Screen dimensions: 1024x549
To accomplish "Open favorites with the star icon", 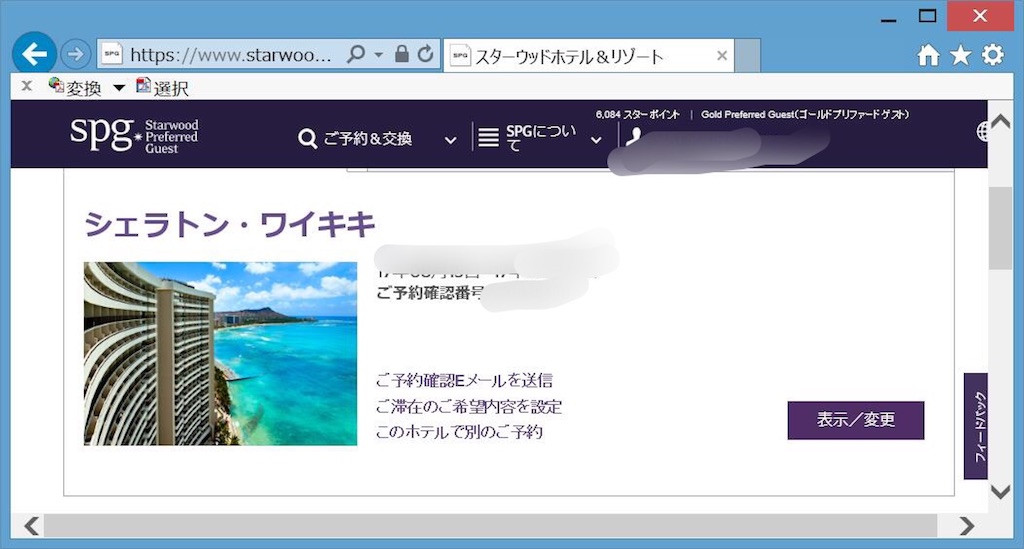I will (961, 55).
